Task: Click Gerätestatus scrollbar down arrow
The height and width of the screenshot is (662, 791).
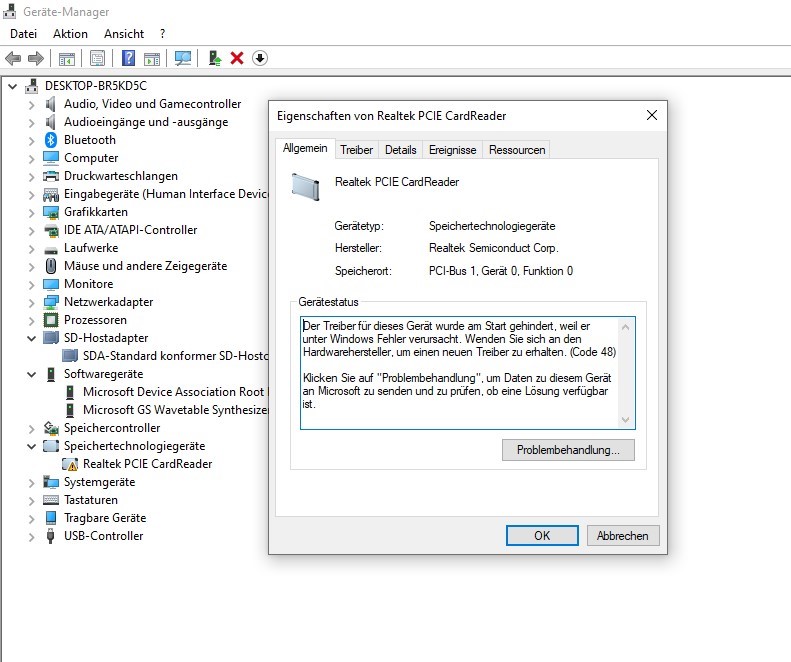Action: coord(626,420)
